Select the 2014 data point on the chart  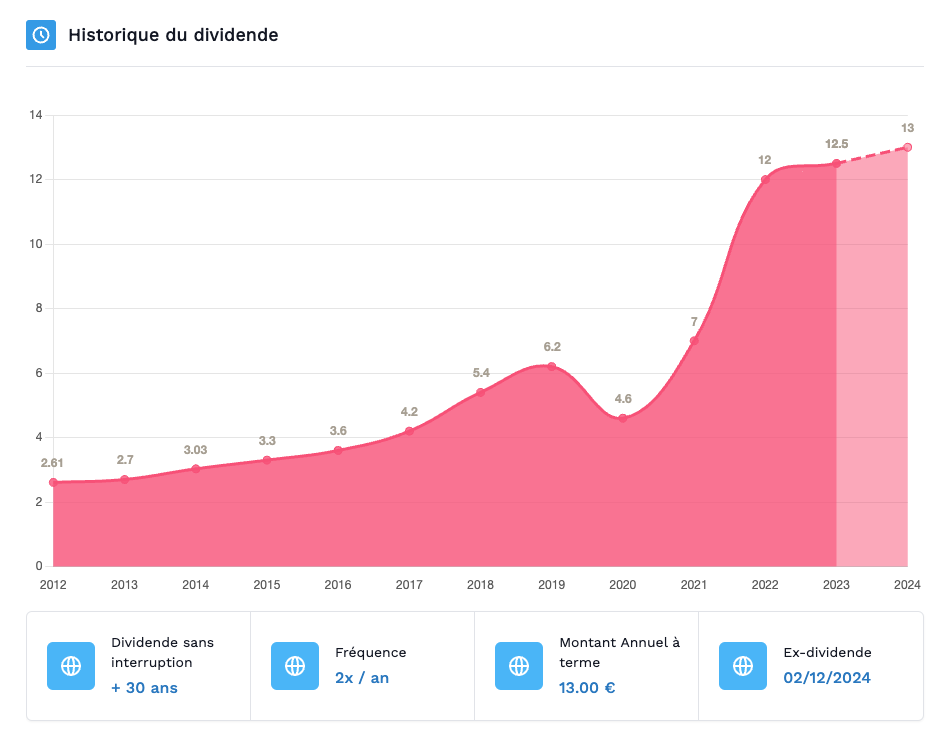pos(196,469)
